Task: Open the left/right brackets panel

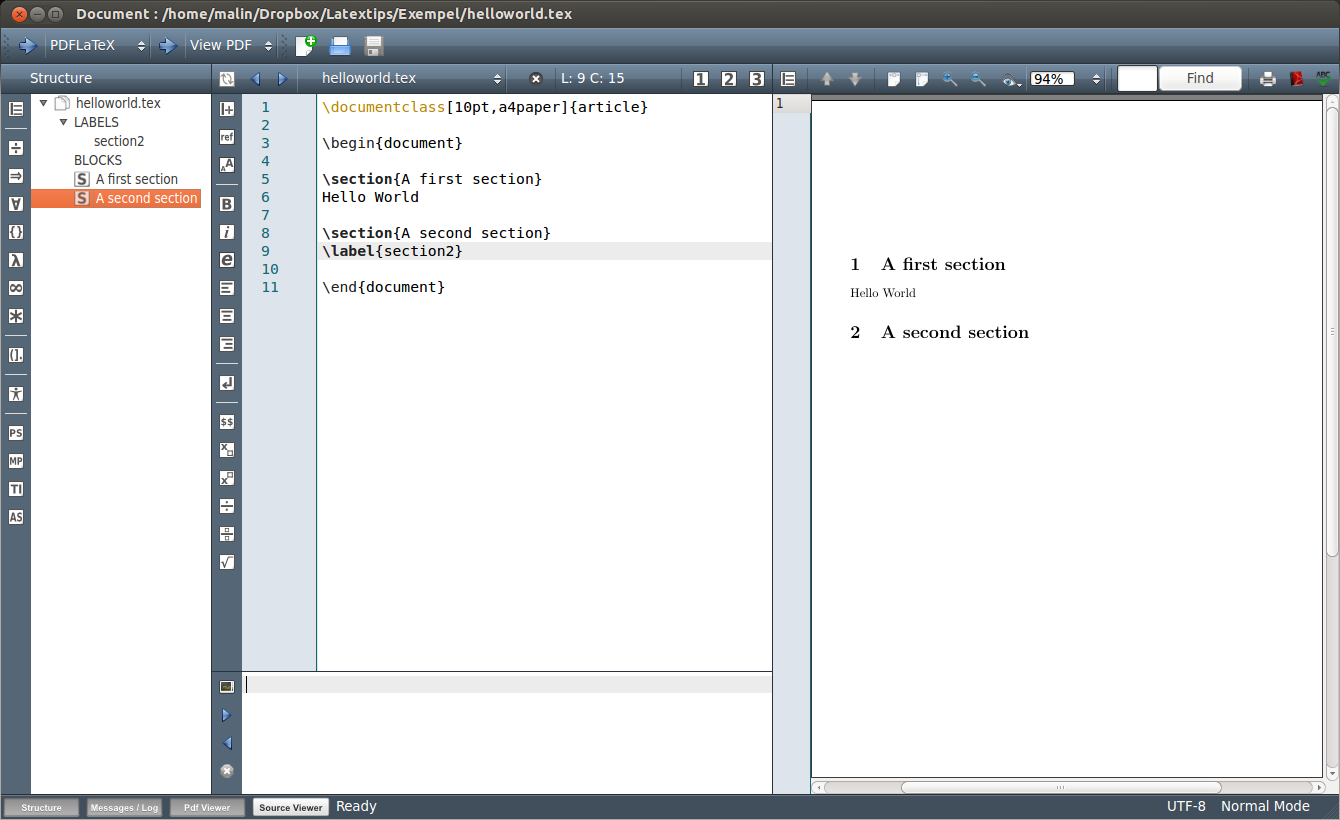Action: pos(16,355)
